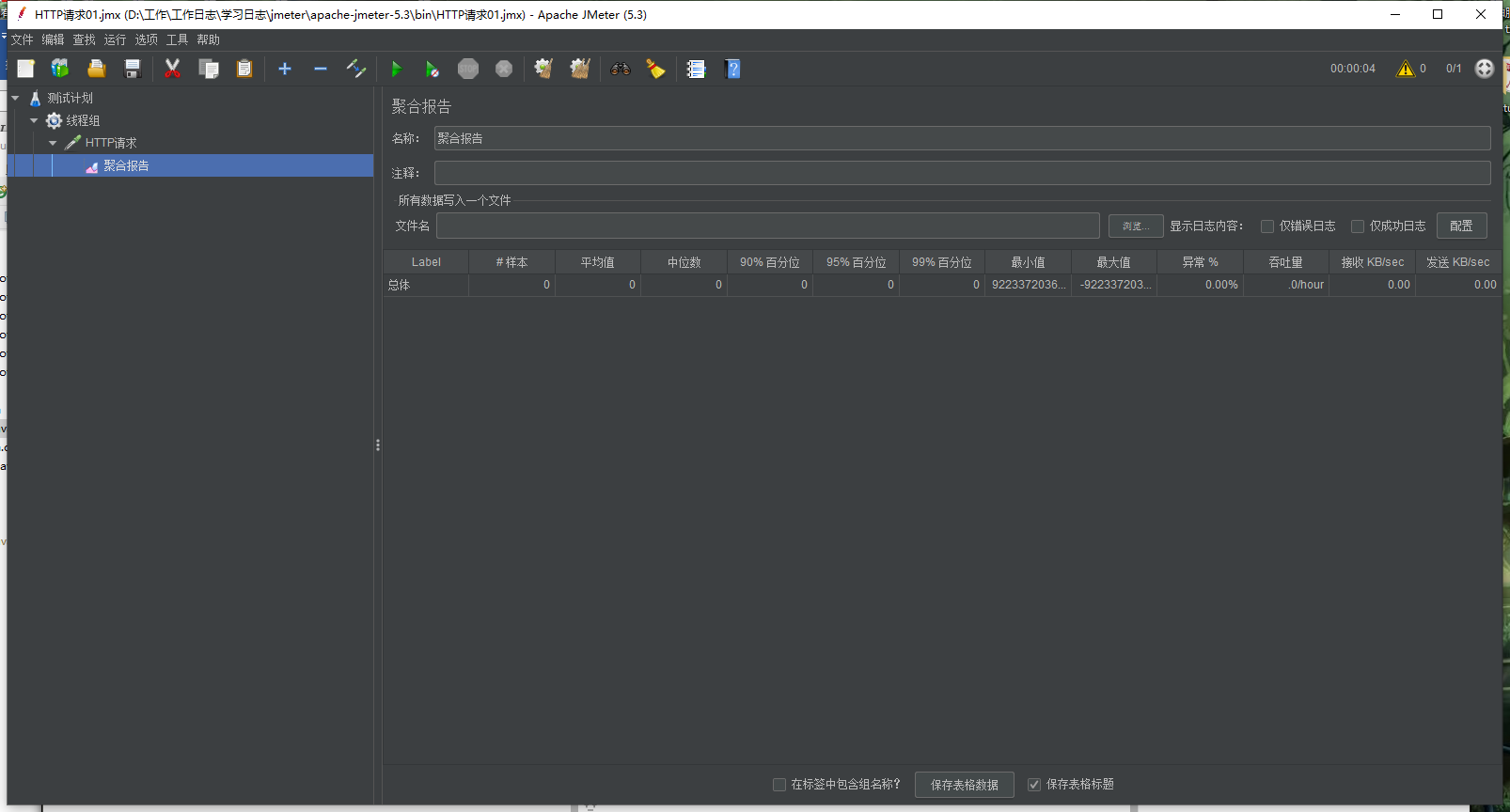Copy selected element icon

(209, 69)
